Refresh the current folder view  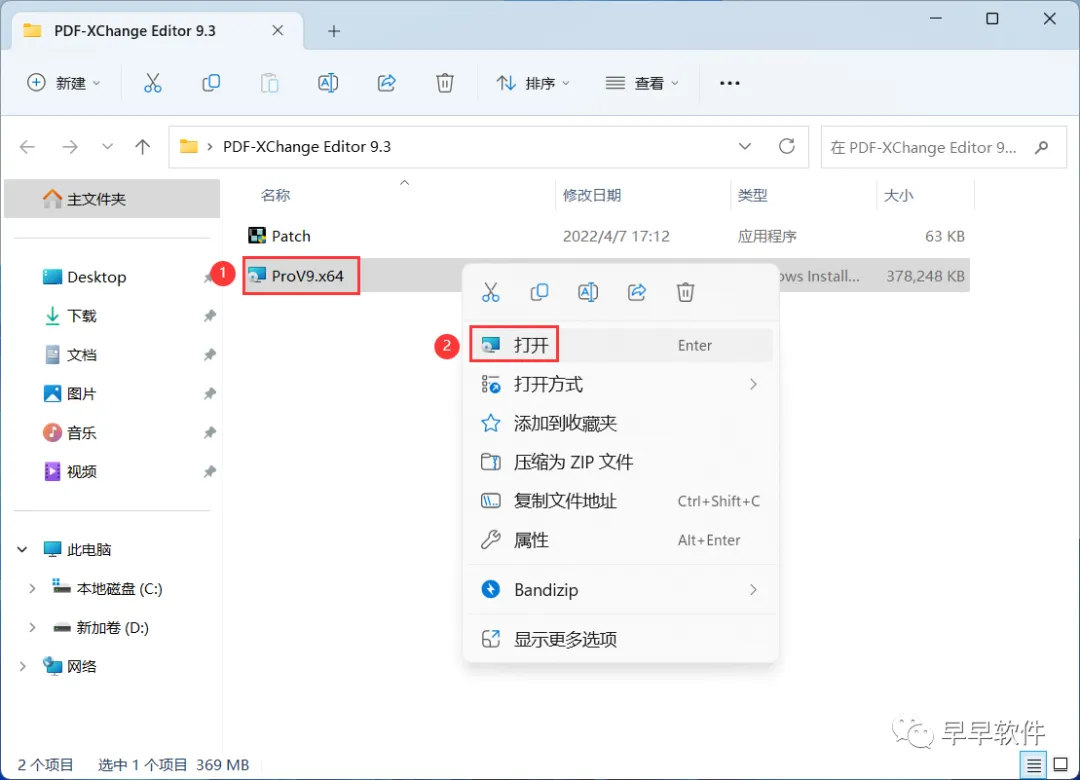coord(787,146)
